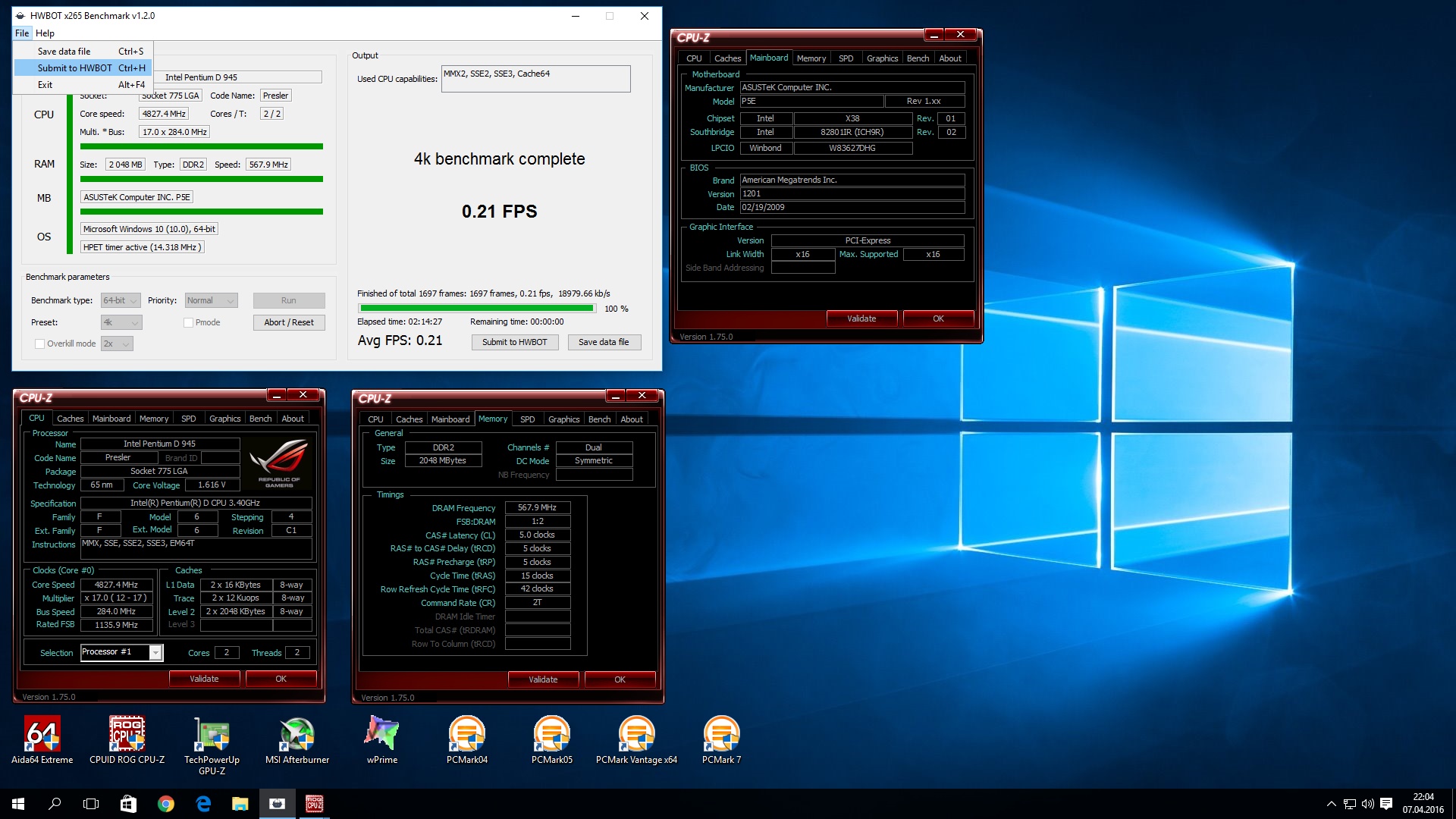Open PCMark 7 desktop shortcut
Viewport: 1456px width, 819px height.
tap(722, 739)
